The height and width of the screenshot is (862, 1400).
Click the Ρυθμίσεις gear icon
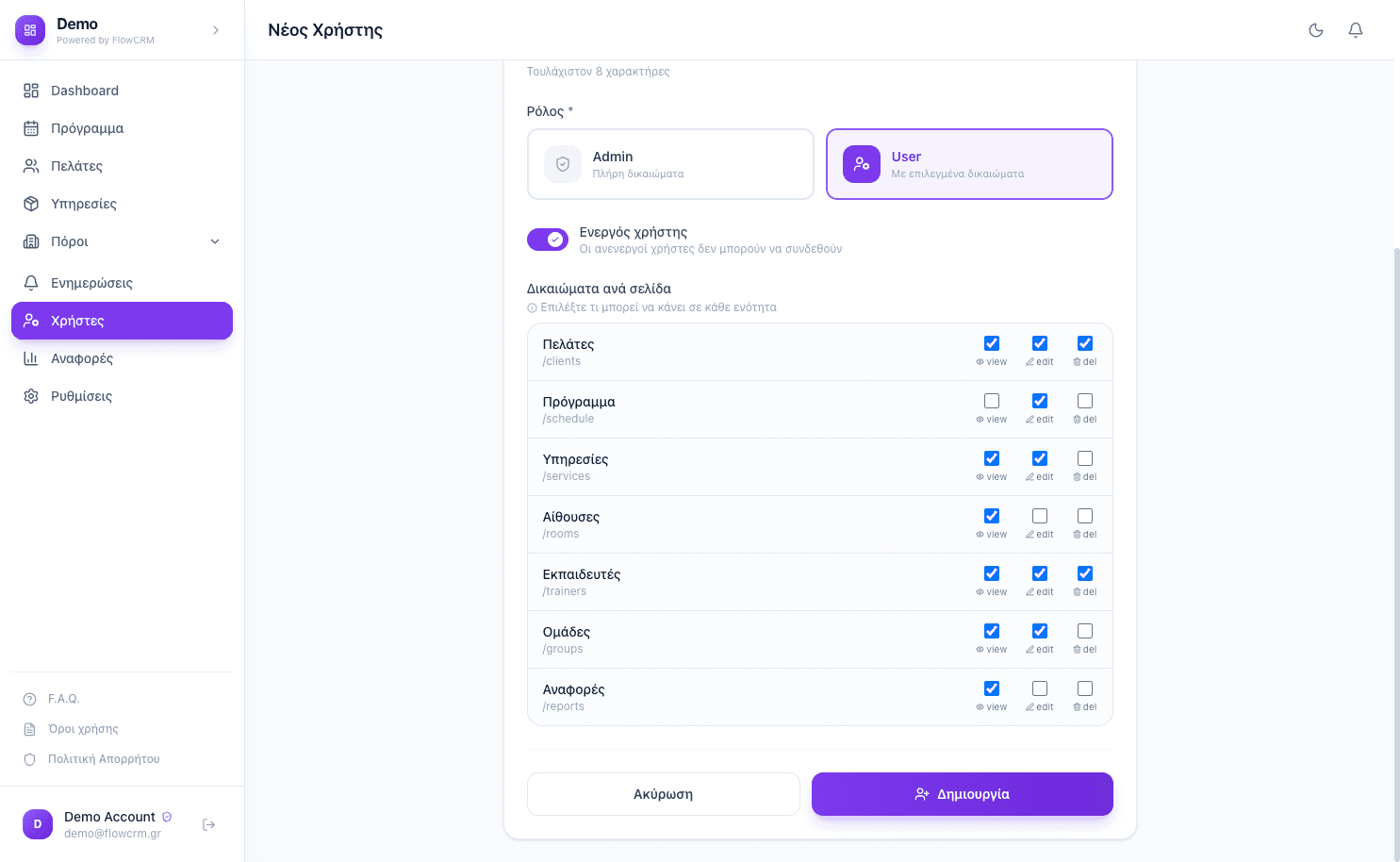[x=31, y=396]
